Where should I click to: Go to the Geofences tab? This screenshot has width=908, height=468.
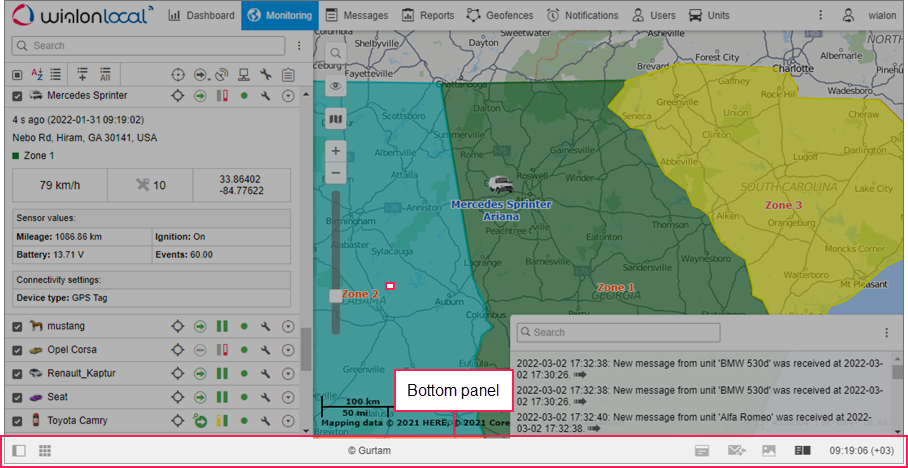pos(500,15)
